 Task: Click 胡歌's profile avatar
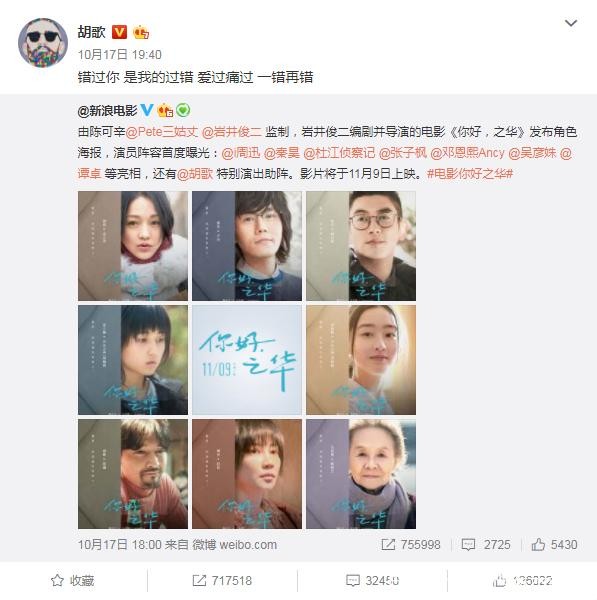click(43, 42)
